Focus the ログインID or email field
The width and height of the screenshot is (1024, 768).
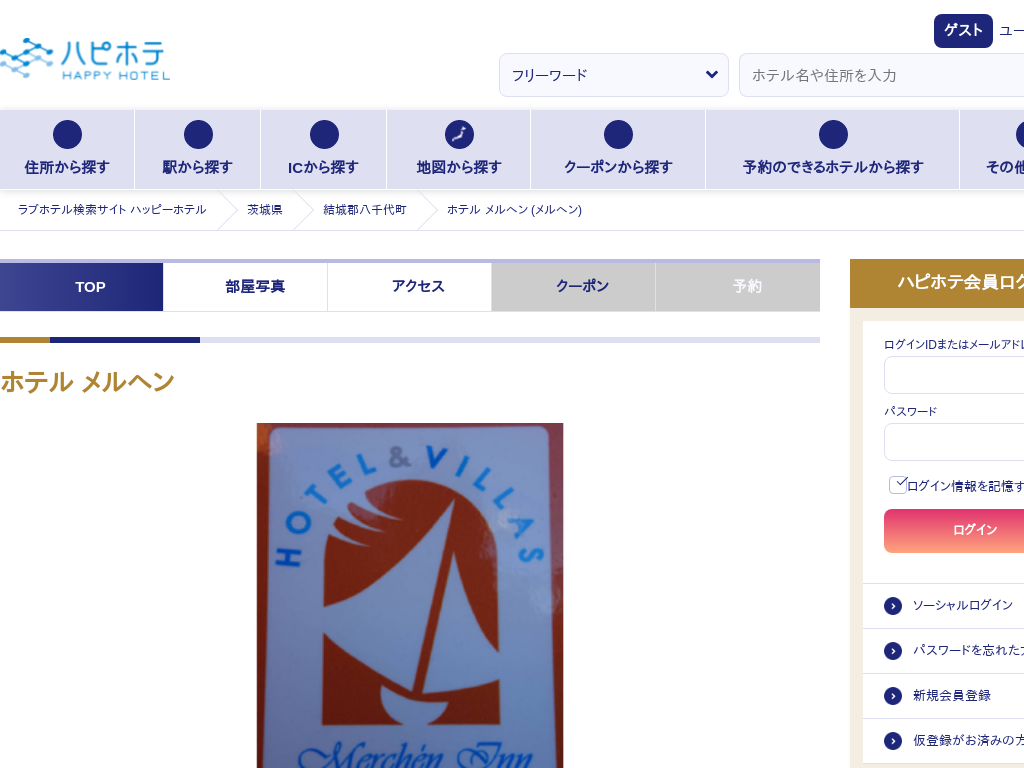point(954,376)
